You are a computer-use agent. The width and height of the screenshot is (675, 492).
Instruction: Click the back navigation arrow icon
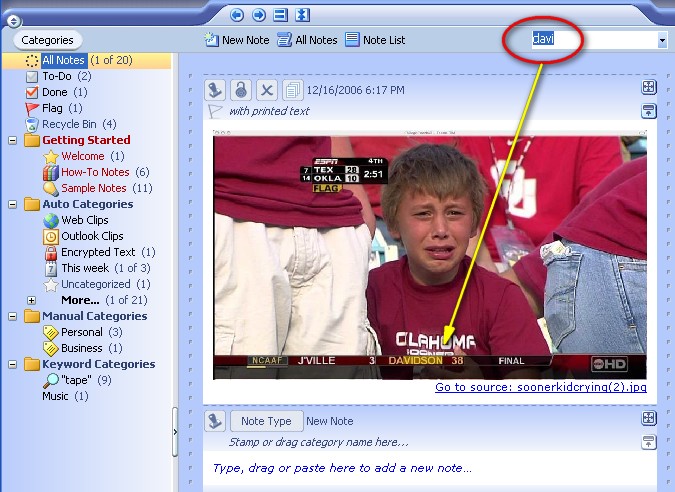pos(237,15)
